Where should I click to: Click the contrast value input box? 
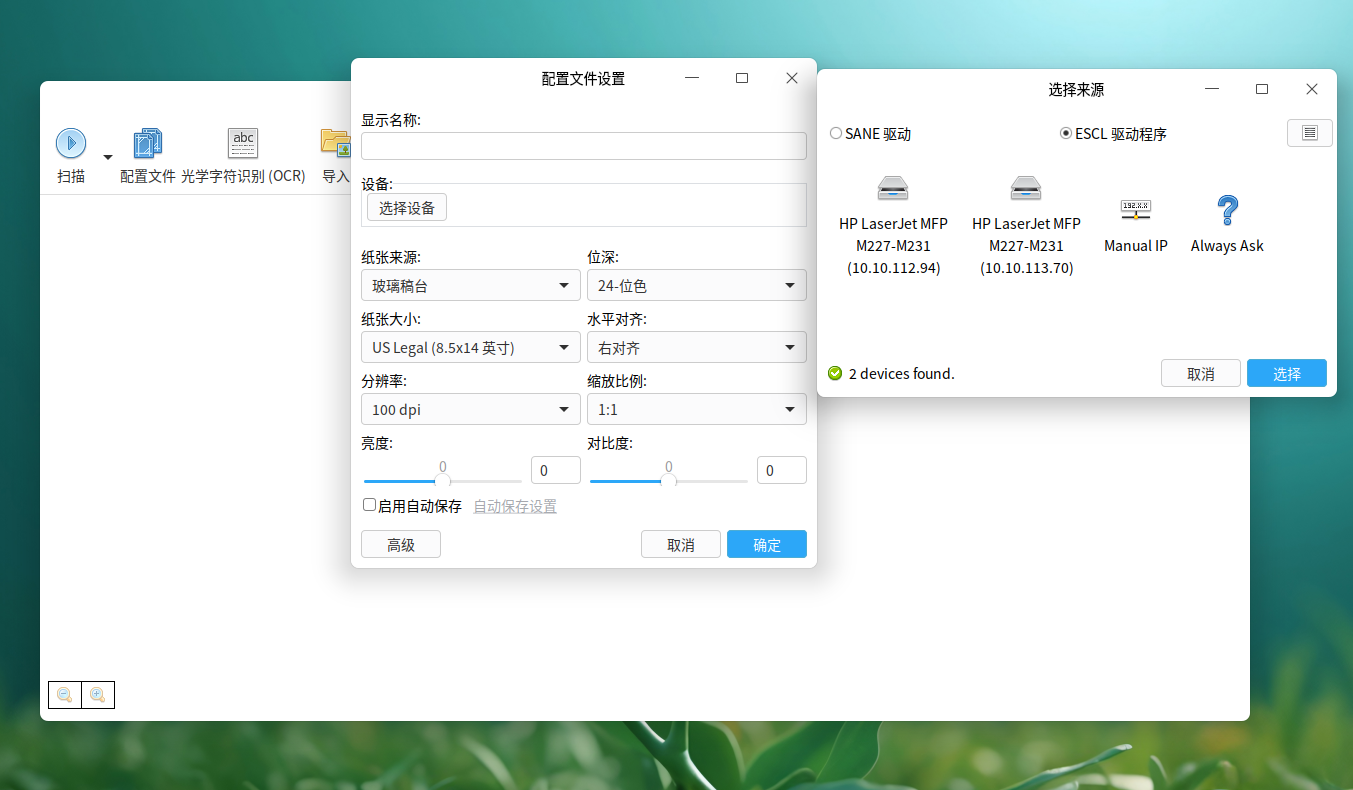[x=782, y=470]
